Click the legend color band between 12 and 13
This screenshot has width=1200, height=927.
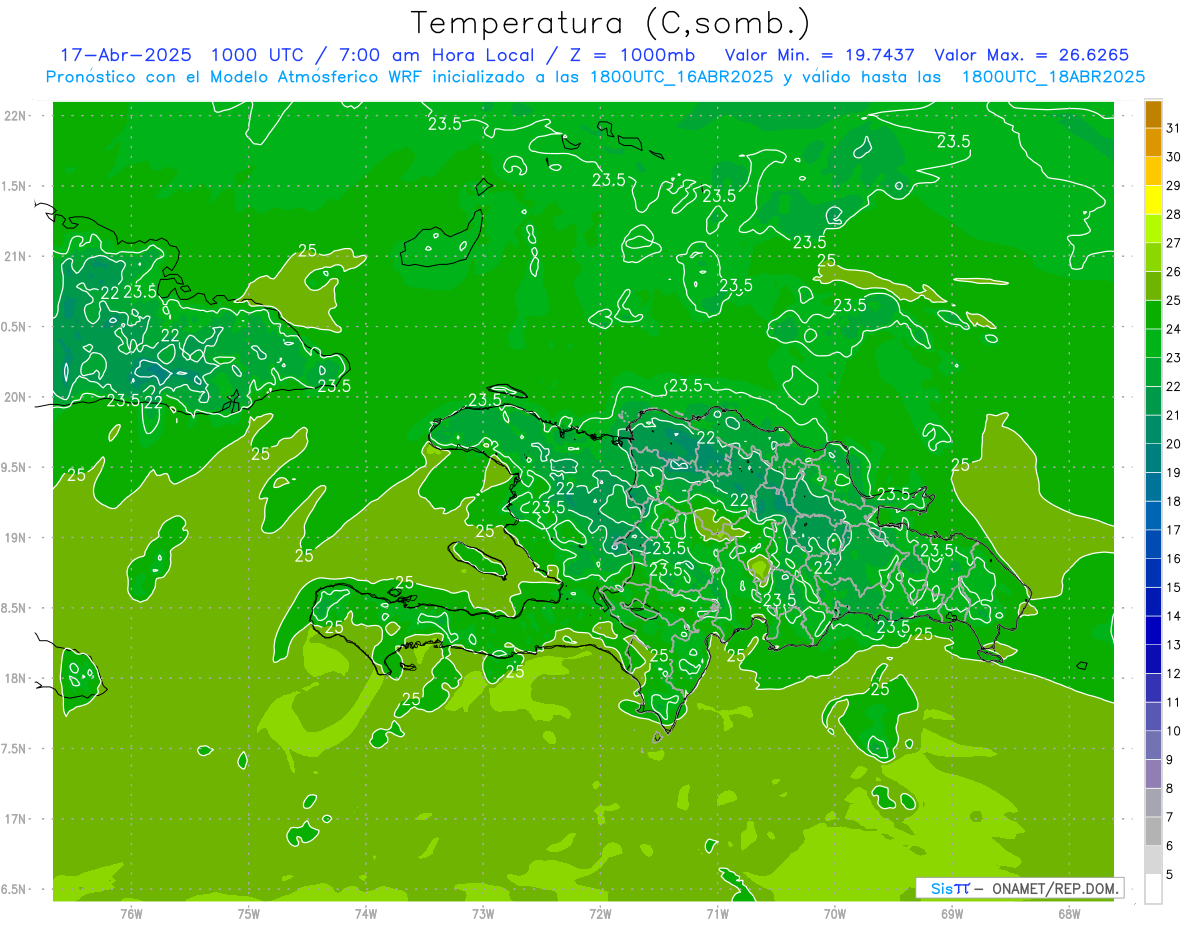[x=1153, y=659]
